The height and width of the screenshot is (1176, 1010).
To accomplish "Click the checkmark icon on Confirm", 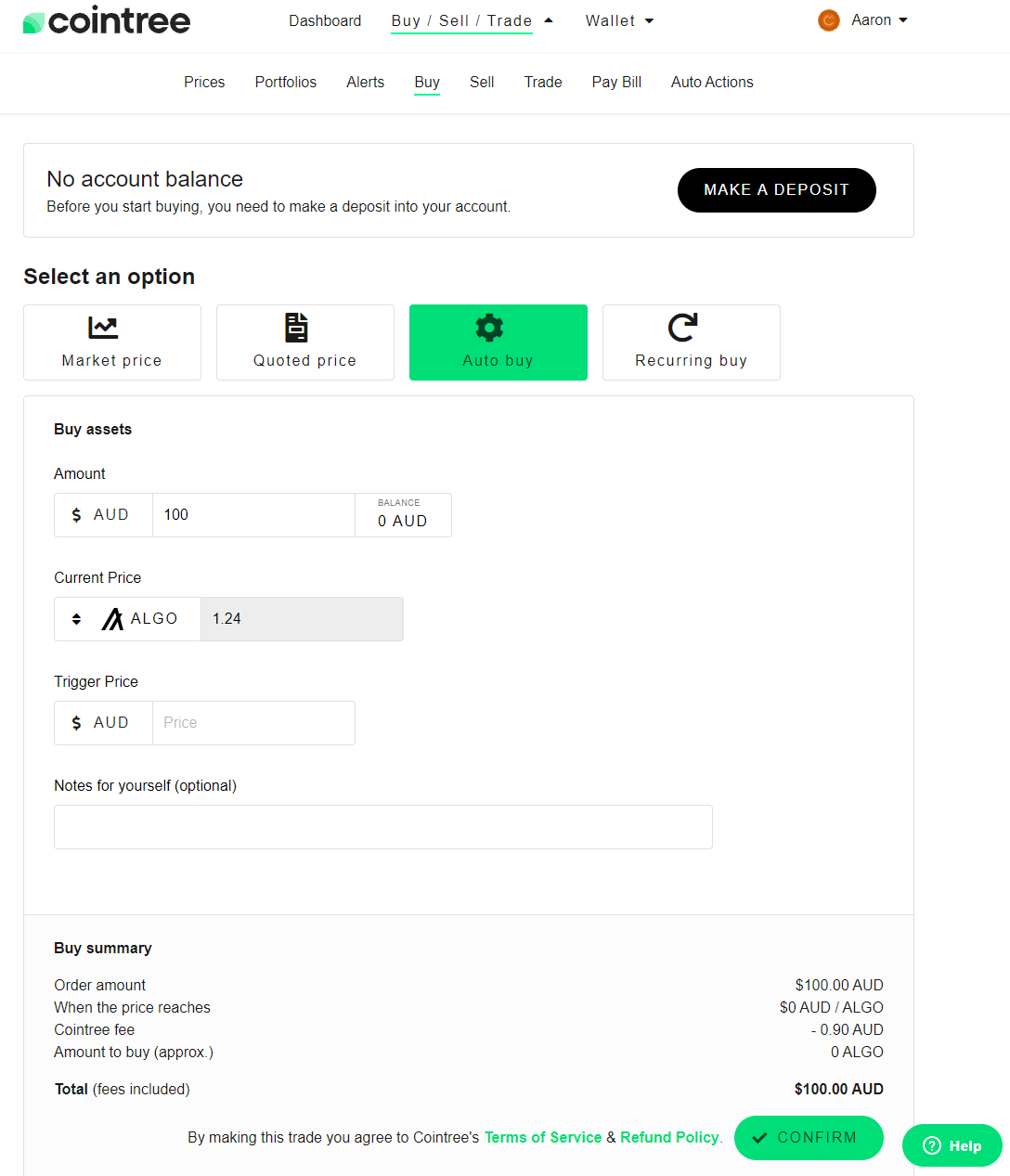I will [x=759, y=1138].
